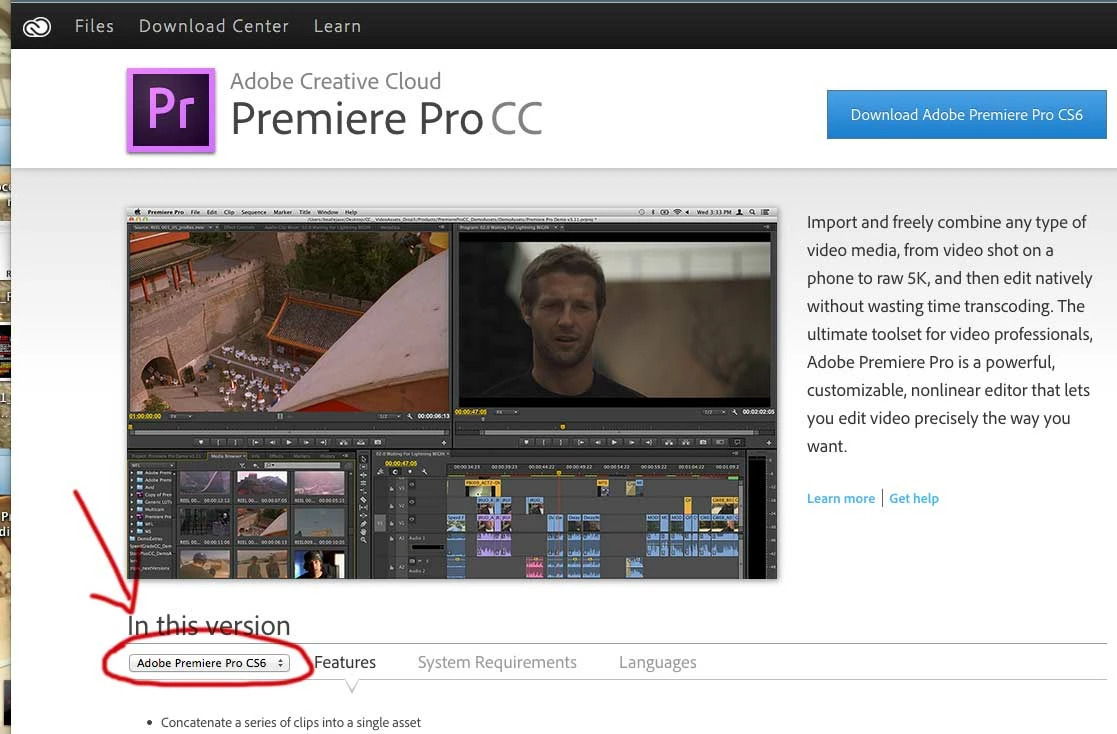The height and width of the screenshot is (734, 1117).
Task: Follow the Get help link
Action: (914, 498)
